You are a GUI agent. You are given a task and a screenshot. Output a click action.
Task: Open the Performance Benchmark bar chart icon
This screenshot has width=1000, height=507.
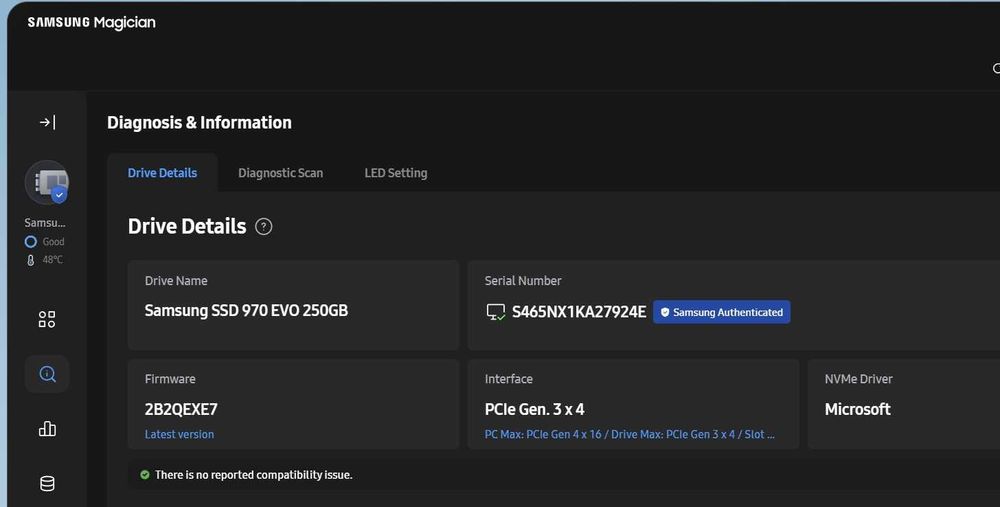(x=47, y=429)
